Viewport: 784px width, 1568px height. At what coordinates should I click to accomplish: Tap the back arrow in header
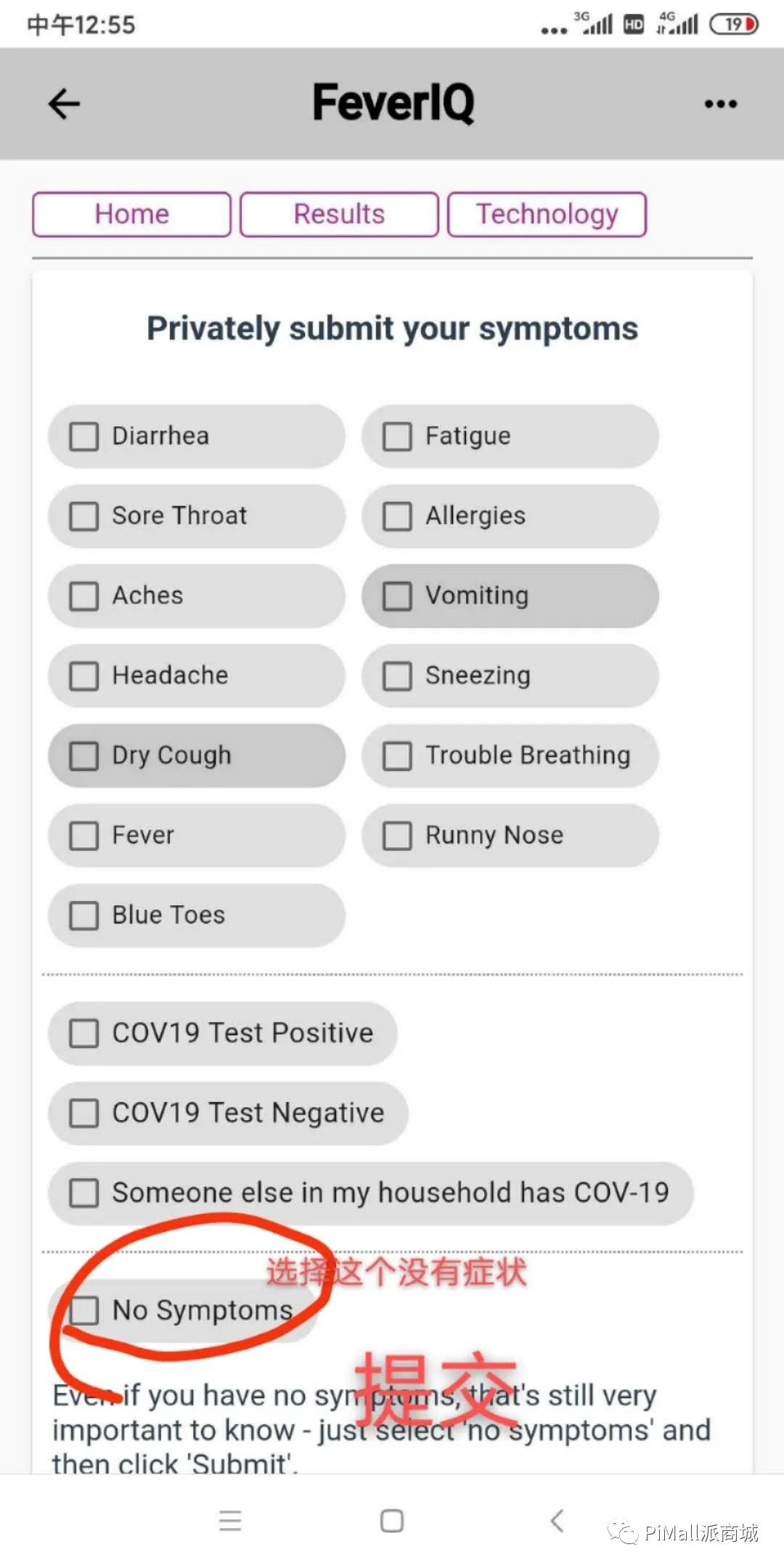point(64,104)
